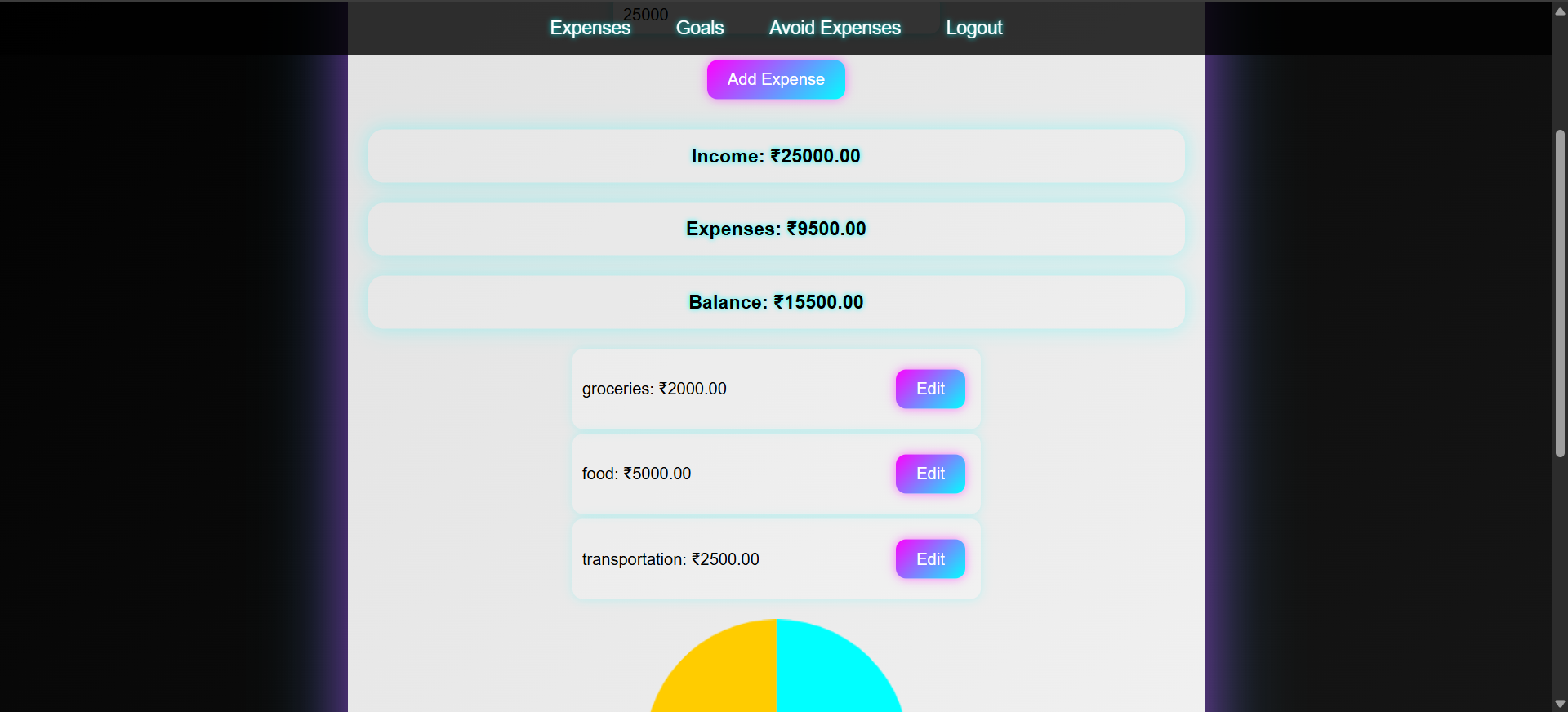Image resolution: width=1568 pixels, height=712 pixels.
Task: Click the transportation ₹2500.00 entry text
Action: [x=670, y=559]
